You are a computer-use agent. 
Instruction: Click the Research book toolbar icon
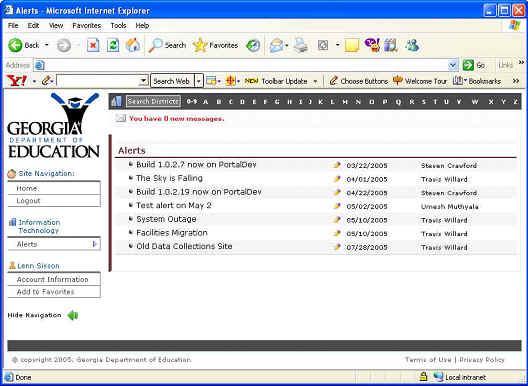coord(391,45)
